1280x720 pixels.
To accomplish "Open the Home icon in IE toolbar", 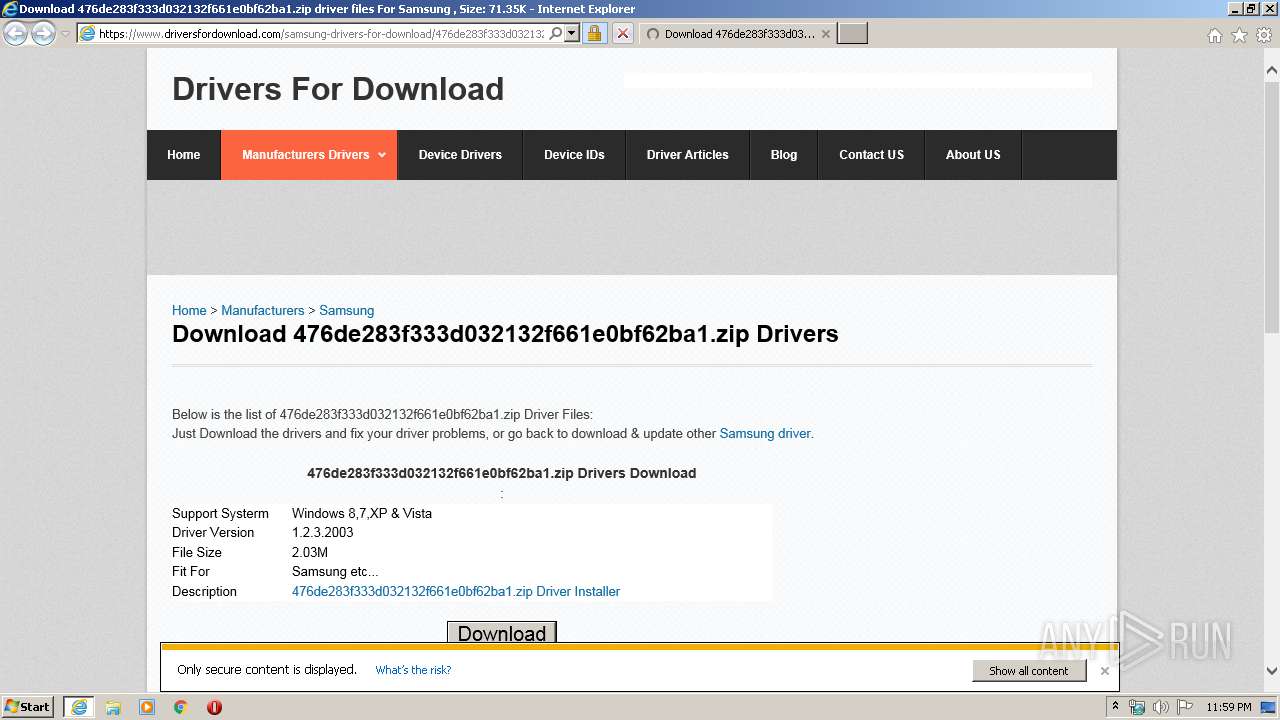I will [1214, 35].
